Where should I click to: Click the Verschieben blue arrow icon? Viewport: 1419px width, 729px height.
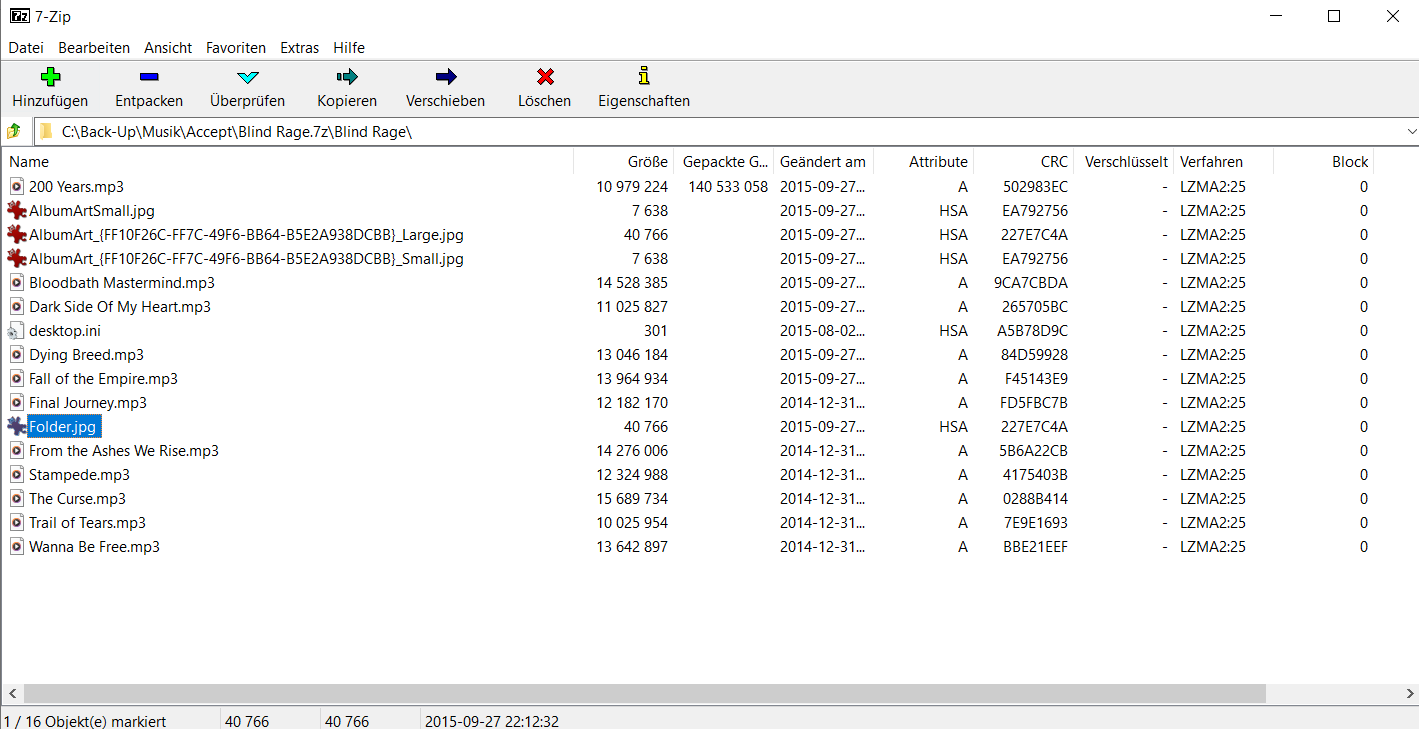446,76
